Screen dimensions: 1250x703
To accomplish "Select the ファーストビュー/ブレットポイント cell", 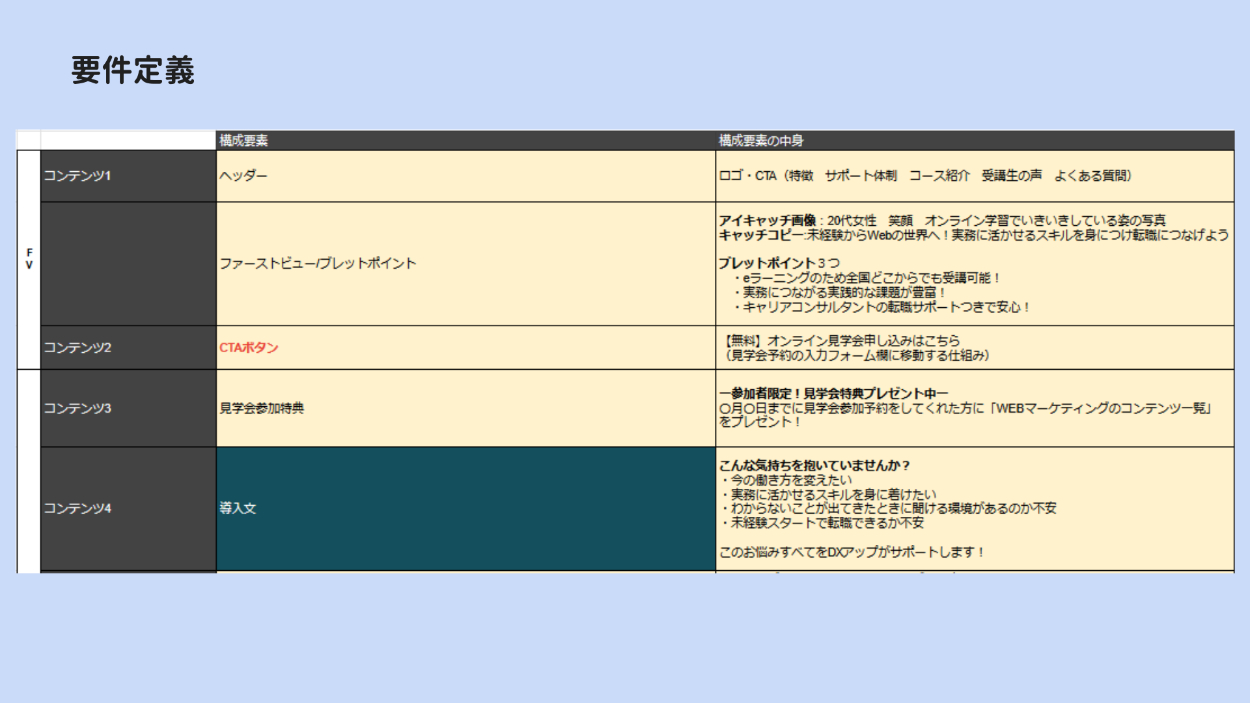I will [318, 264].
